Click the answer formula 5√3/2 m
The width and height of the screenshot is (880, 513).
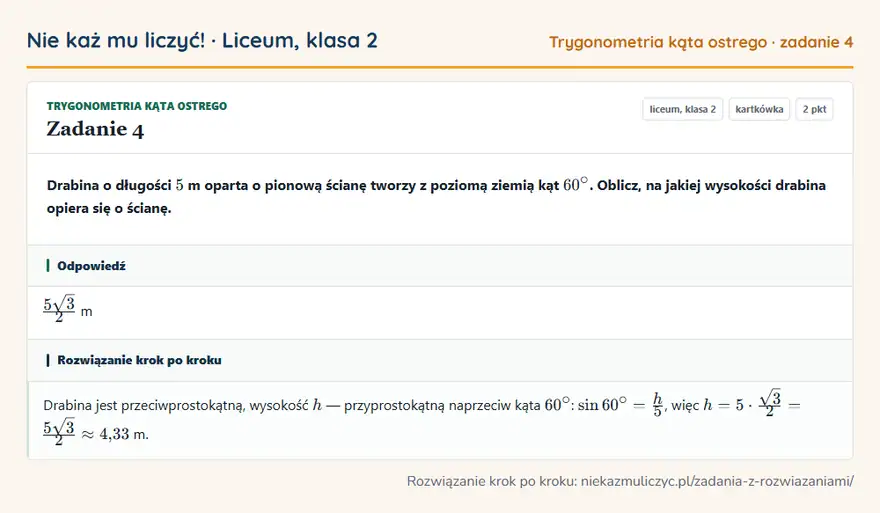click(x=68, y=309)
